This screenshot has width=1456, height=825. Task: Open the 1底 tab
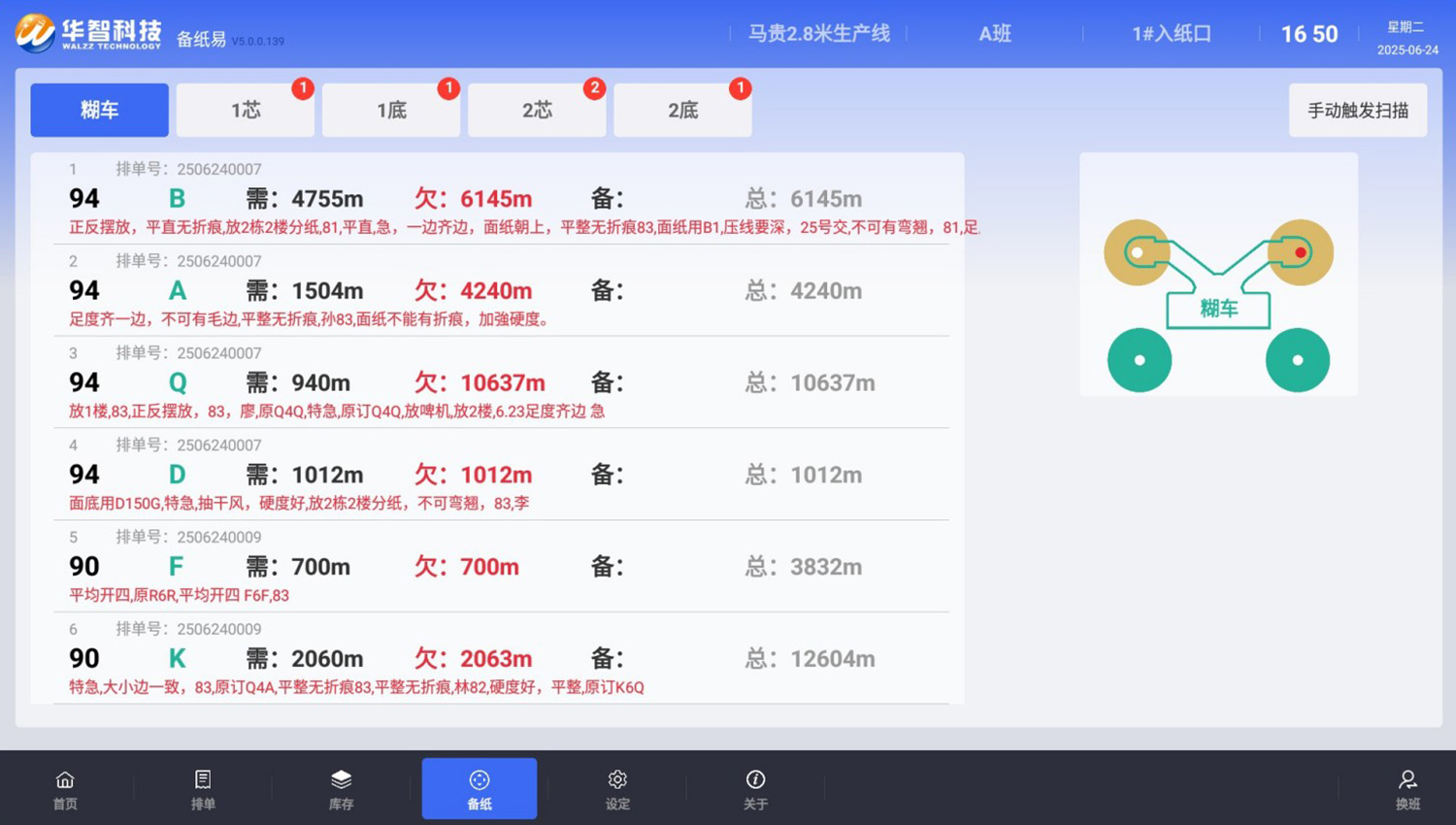(391, 110)
